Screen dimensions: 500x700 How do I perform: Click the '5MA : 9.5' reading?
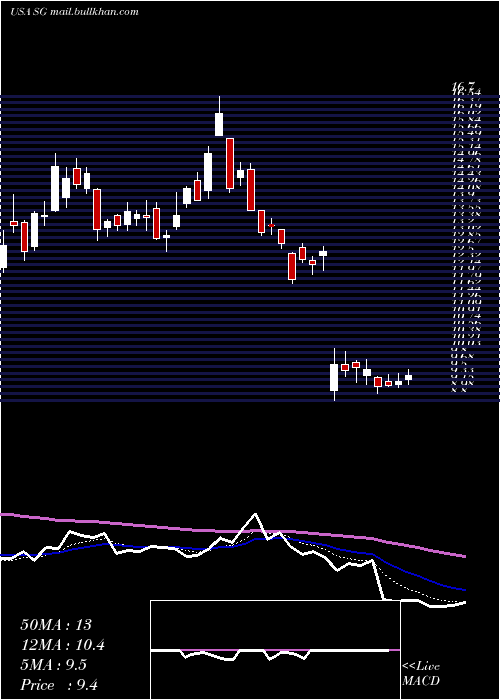pyautogui.click(x=54, y=665)
